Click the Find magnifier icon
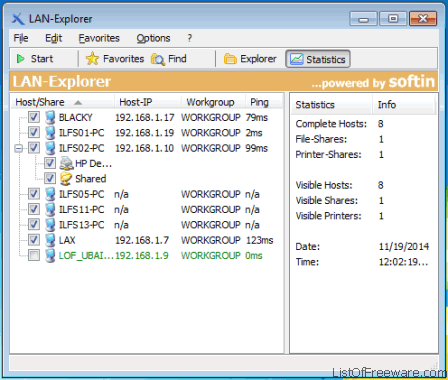Viewport: 448px width, 380px height. pyautogui.click(x=158, y=59)
